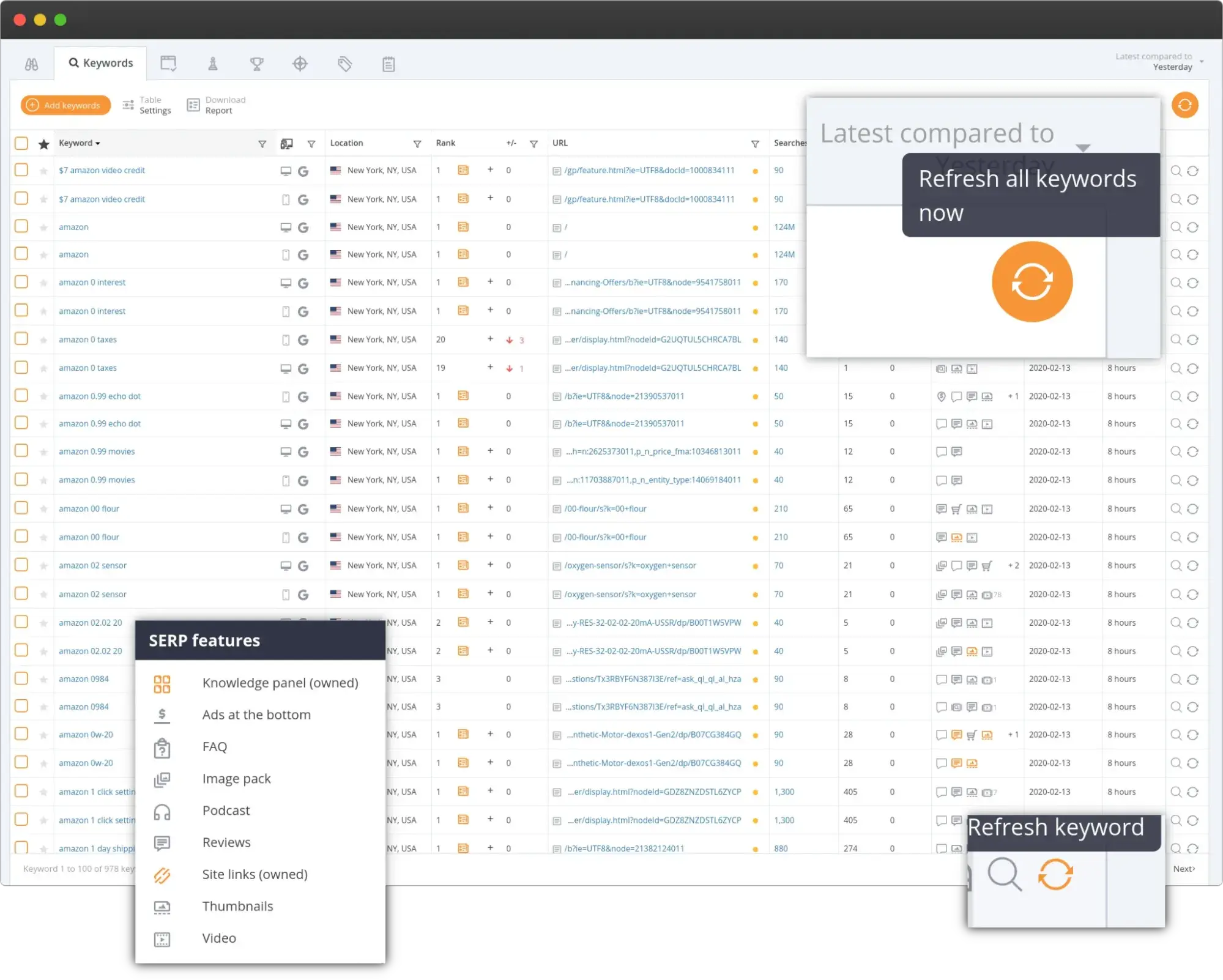Click the Tags icon in toolbar
This screenshot has height=980, width=1223.
[x=344, y=64]
